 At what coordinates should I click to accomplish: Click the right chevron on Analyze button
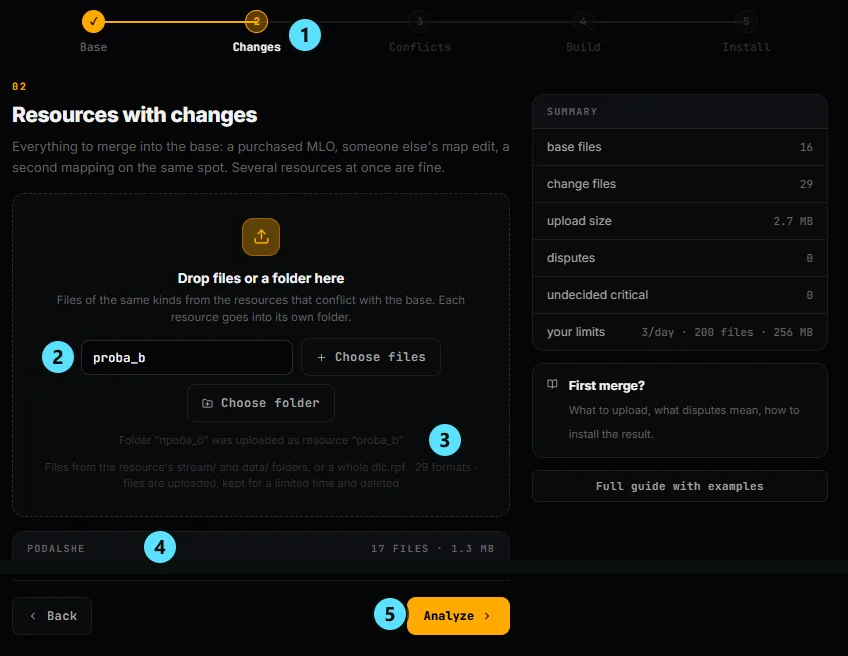point(487,615)
